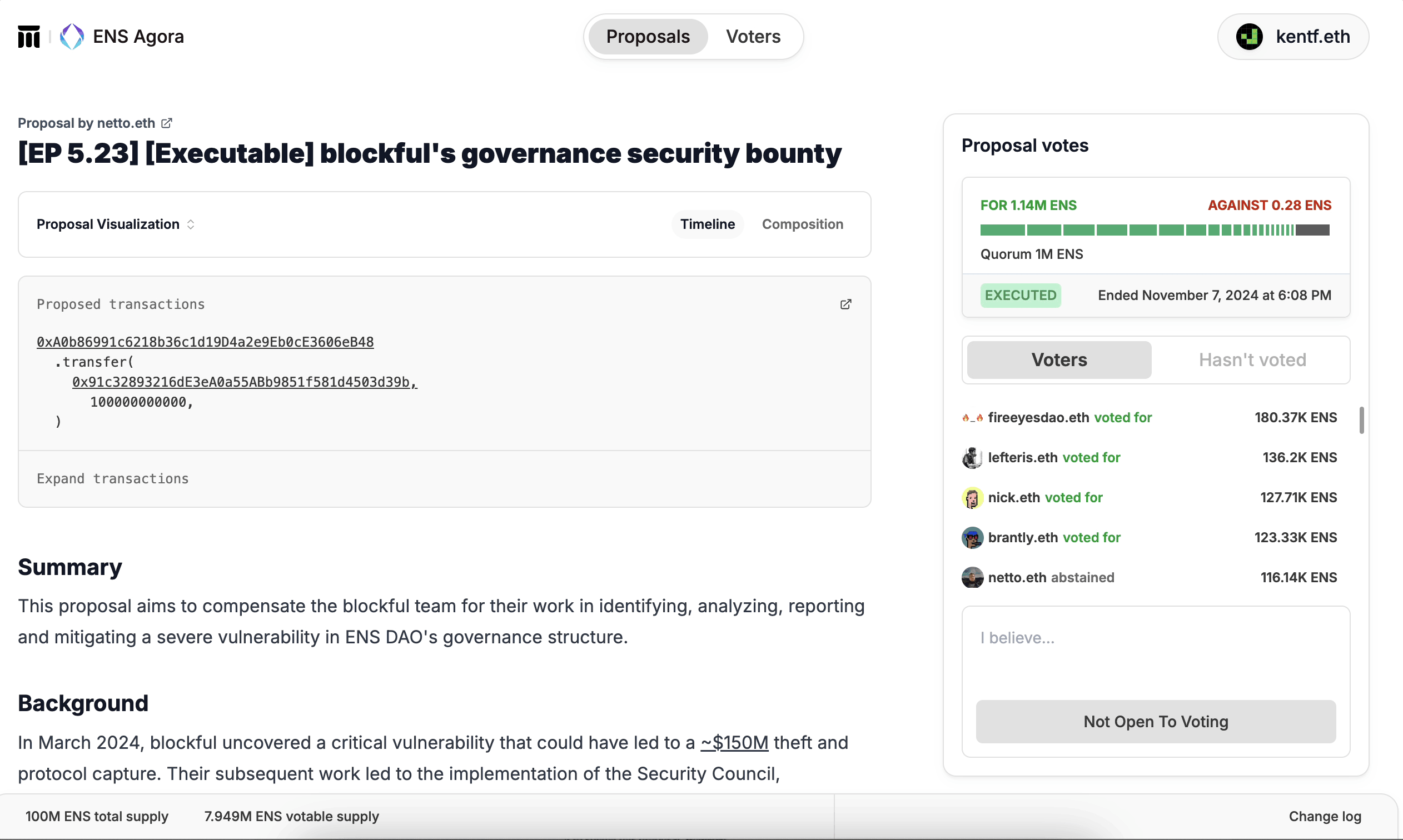This screenshot has width=1403, height=840.
Task: Open kentf.eth account button
Action: click(x=1292, y=37)
